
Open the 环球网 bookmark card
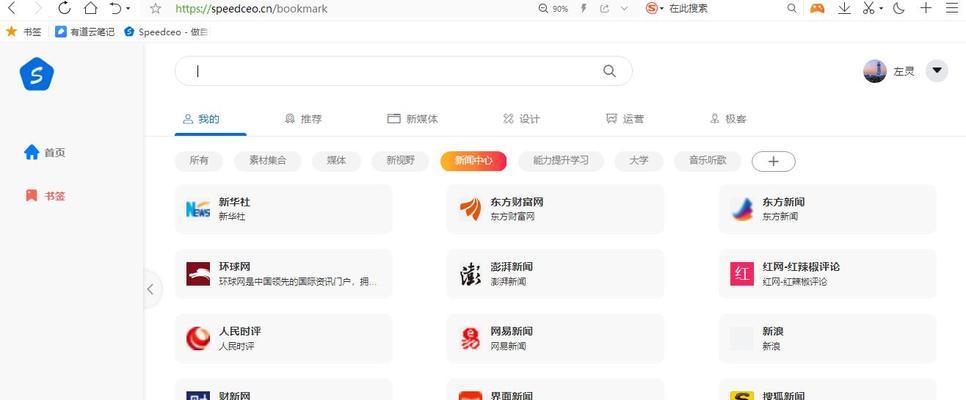coord(283,274)
